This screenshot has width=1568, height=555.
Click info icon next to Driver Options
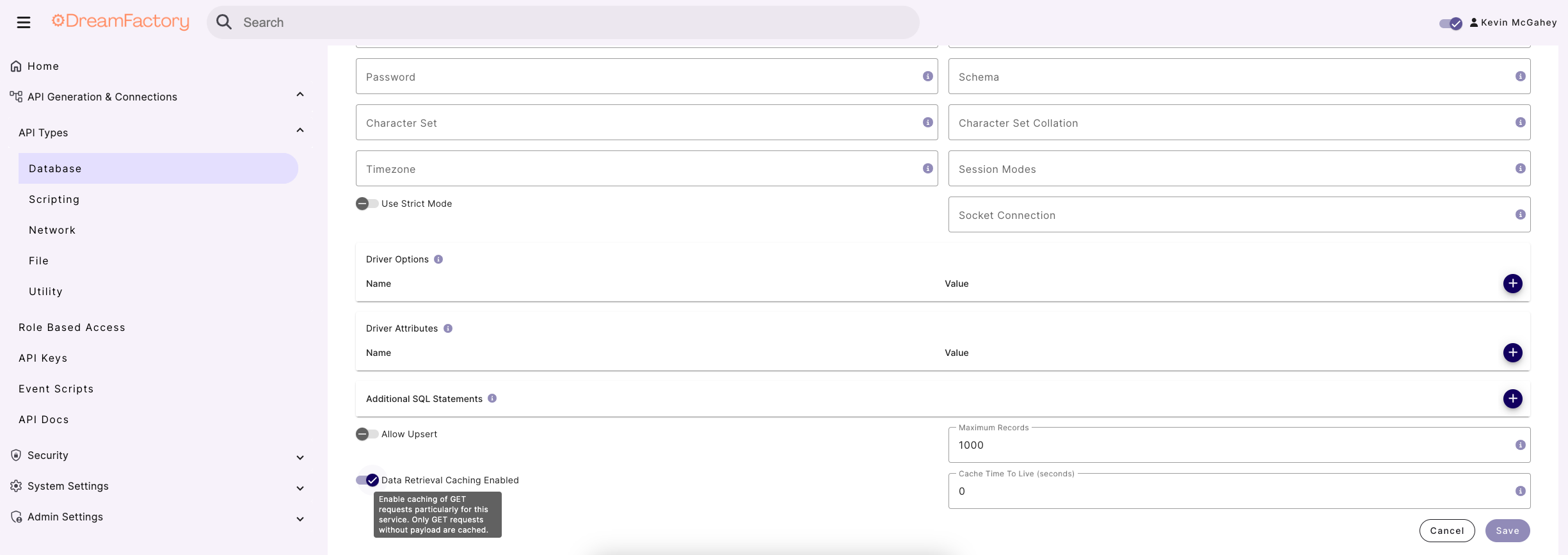[438, 259]
